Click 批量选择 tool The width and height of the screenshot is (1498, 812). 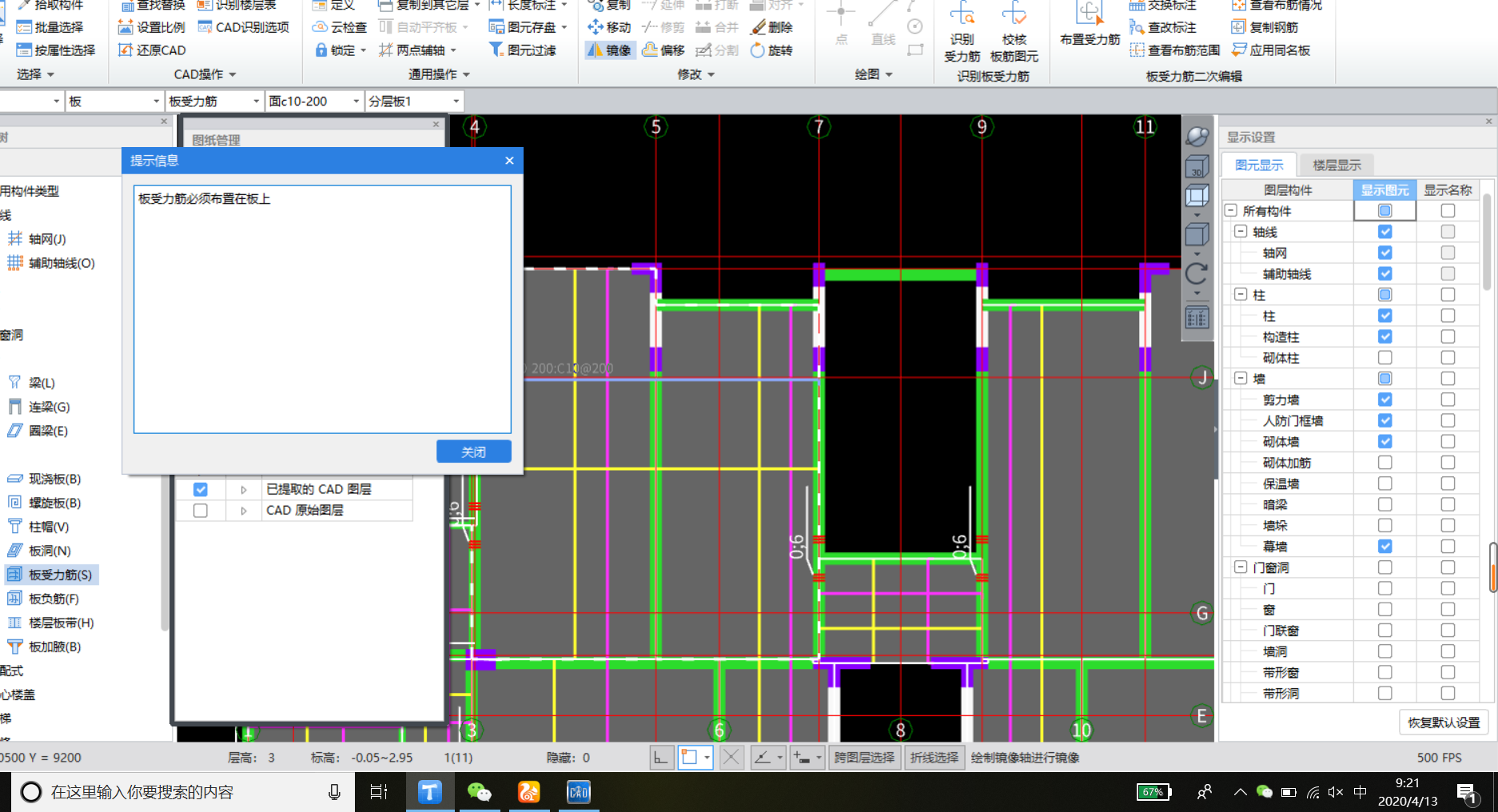click(x=50, y=26)
